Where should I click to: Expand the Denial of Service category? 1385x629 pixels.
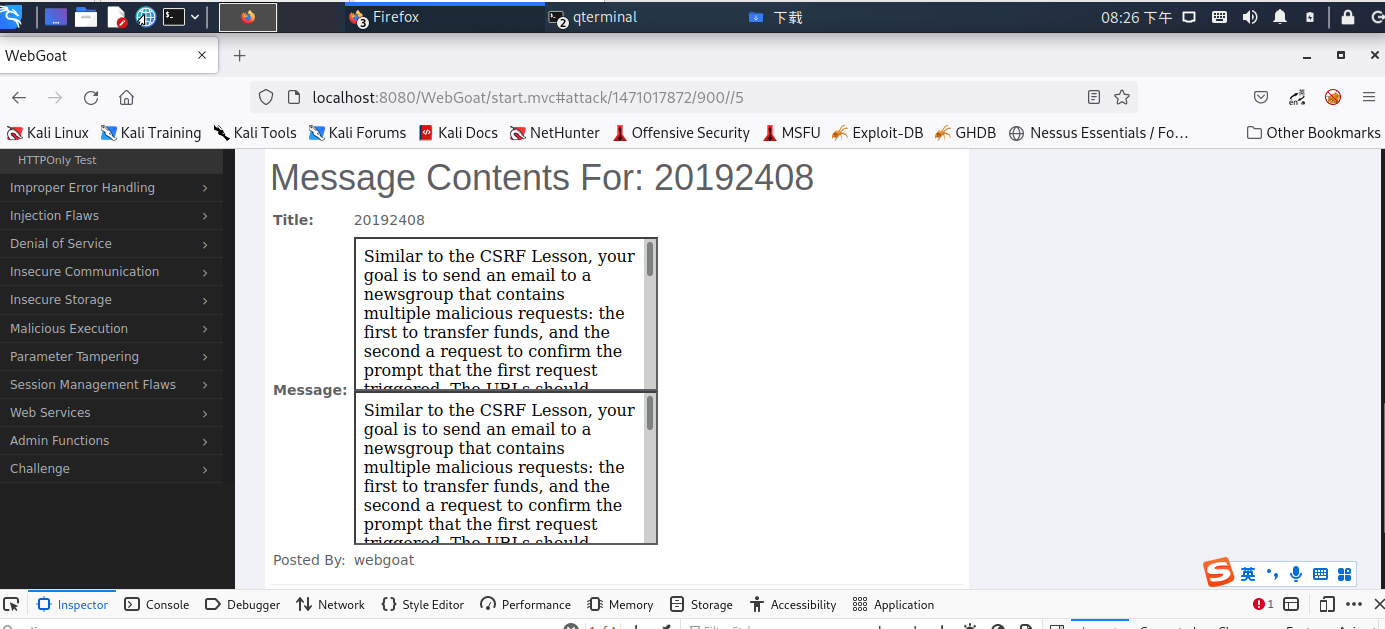[111, 244]
